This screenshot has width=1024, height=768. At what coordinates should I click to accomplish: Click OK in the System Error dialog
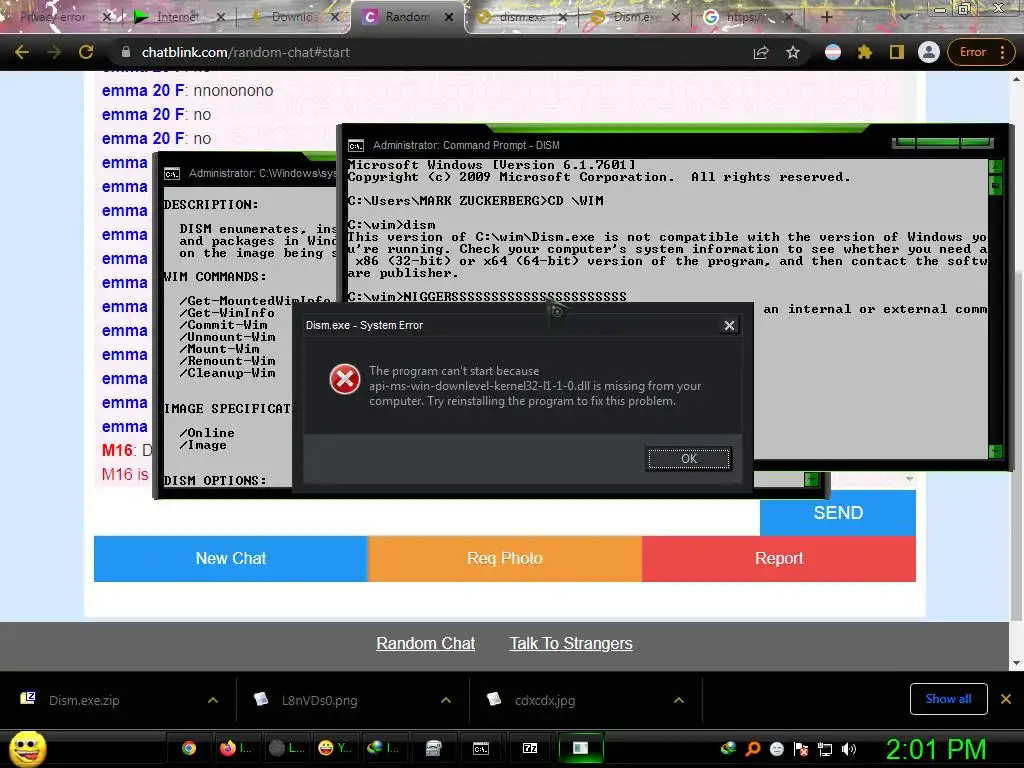pyautogui.click(x=689, y=458)
